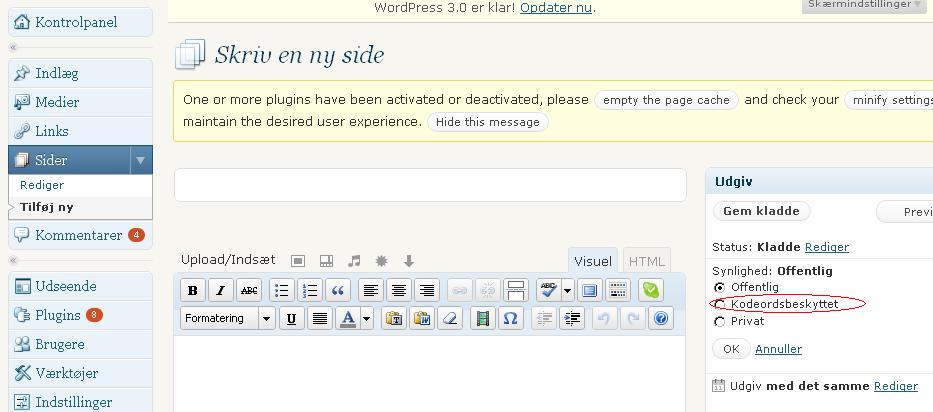Insert a blockquote in the editor
This screenshot has height=412, width=933.
(338, 290)
